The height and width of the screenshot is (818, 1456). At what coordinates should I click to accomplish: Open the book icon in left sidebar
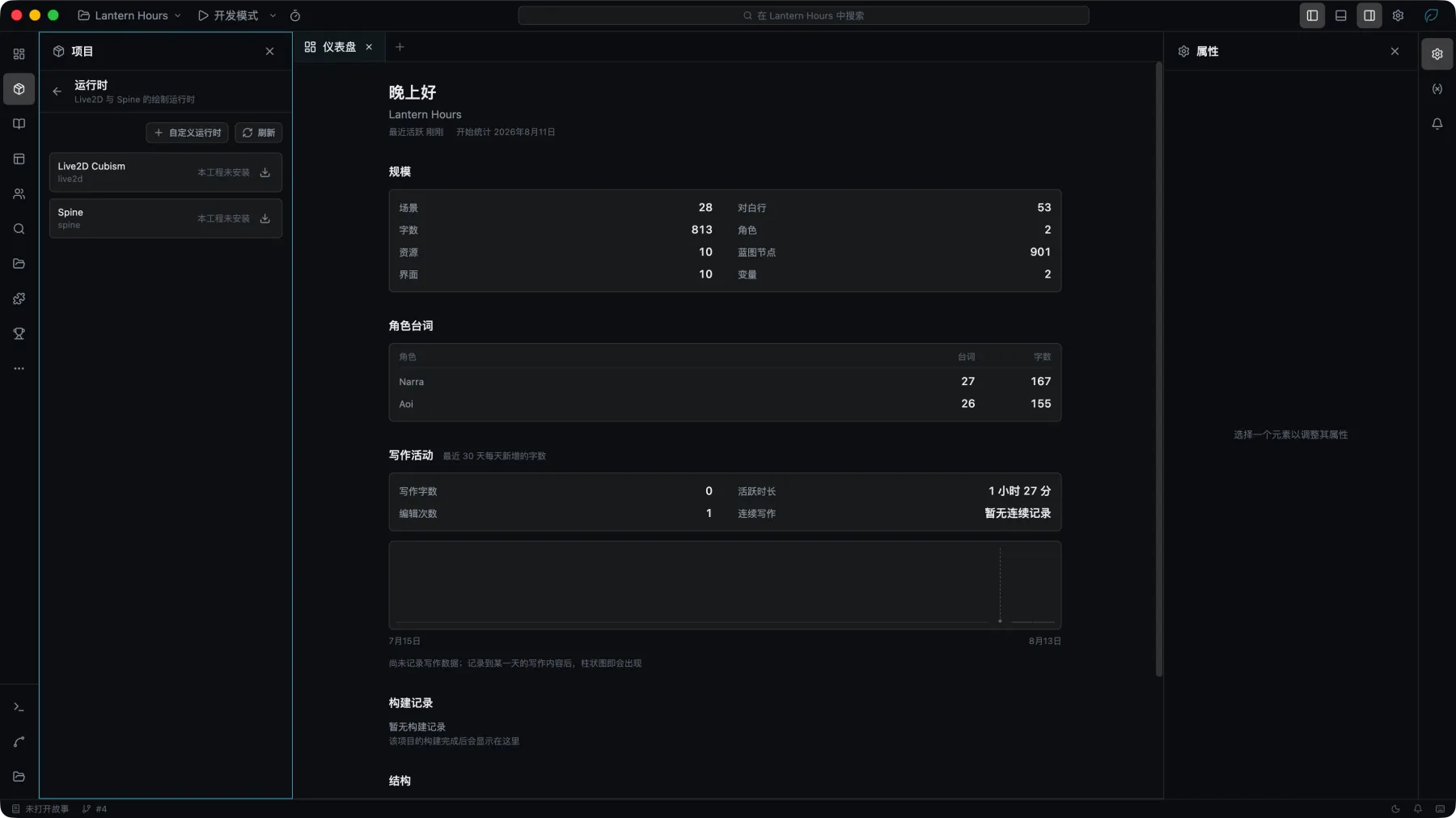pyautogui.click(x=19, y=124)
